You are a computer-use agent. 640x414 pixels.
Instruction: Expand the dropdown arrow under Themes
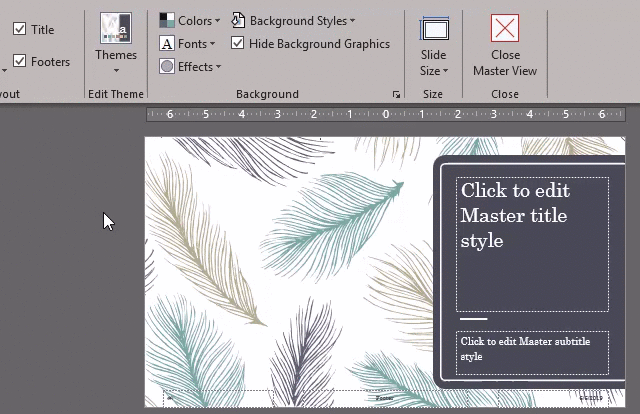coord(116,71)
